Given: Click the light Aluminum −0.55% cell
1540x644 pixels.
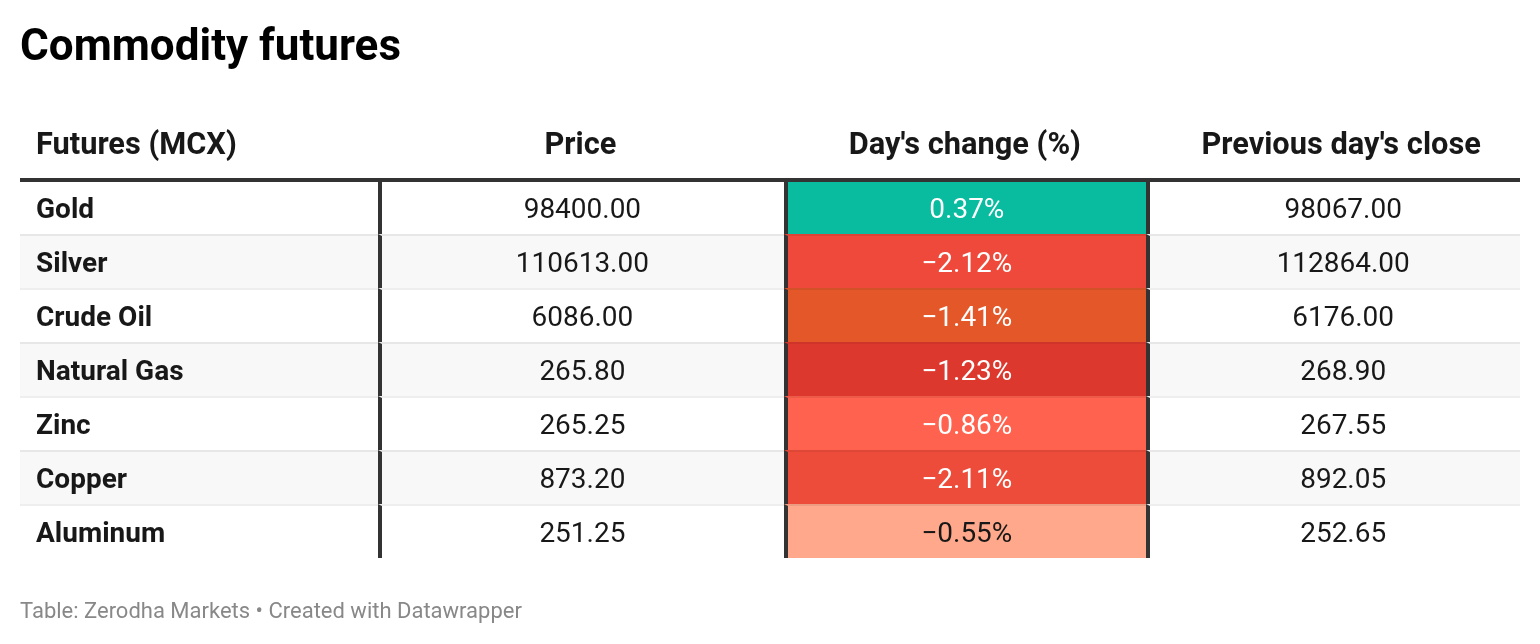Looking at the screenshot, I should point(966,533).
